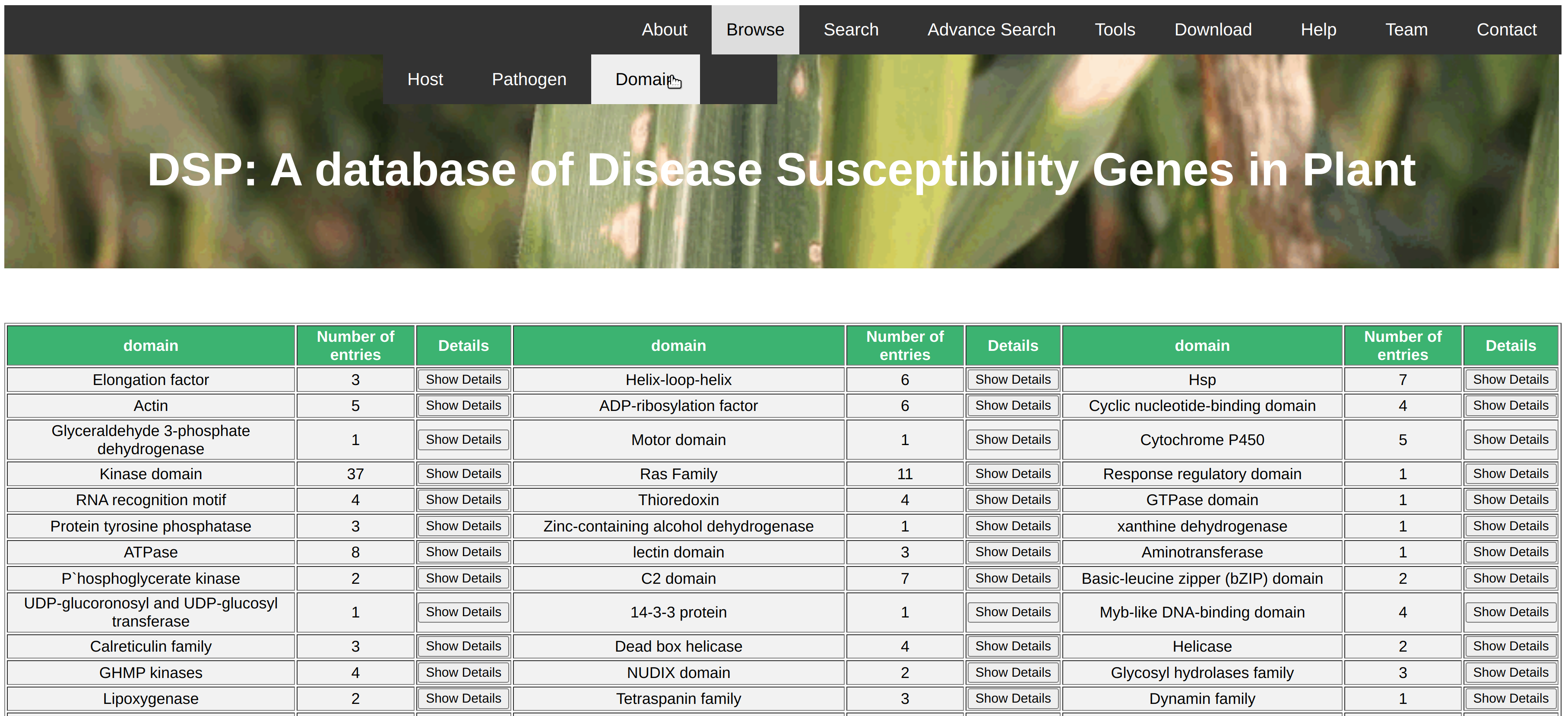Show details for xanthine dehydrogenase

(1511, 526)
